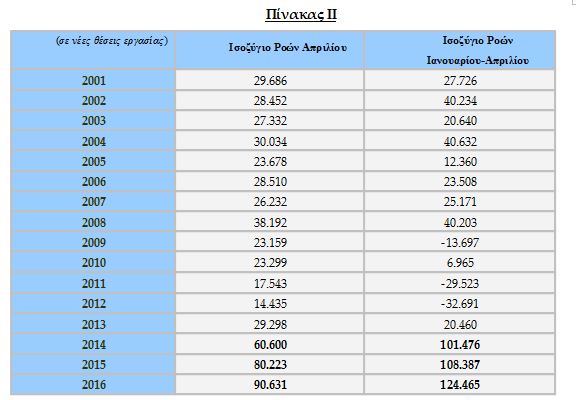The height and width of the screenshot is (400, 576).
Task: Click April value 14.435
Action: pyautogui.click(x=270, y=304)
